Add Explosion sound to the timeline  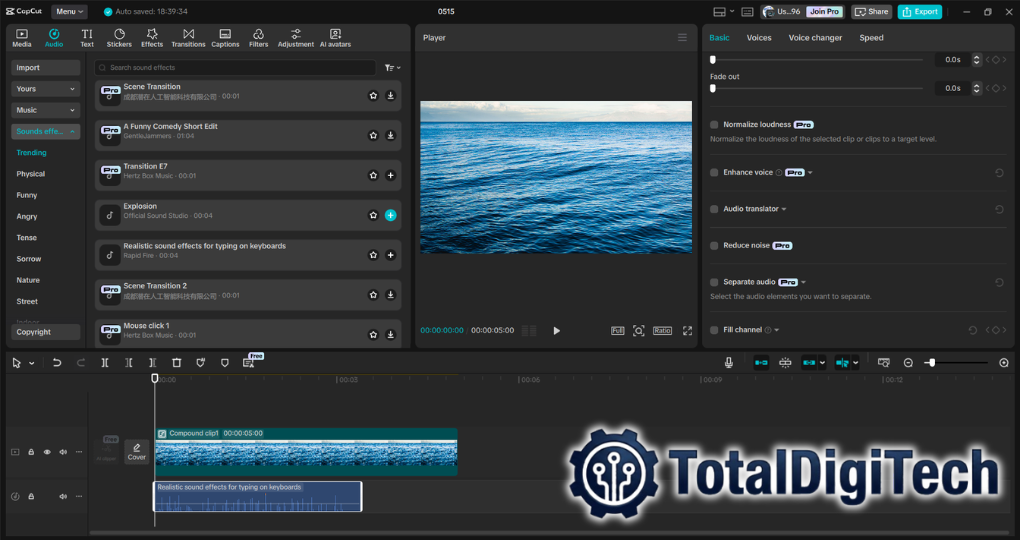click(x=390, y=215)
